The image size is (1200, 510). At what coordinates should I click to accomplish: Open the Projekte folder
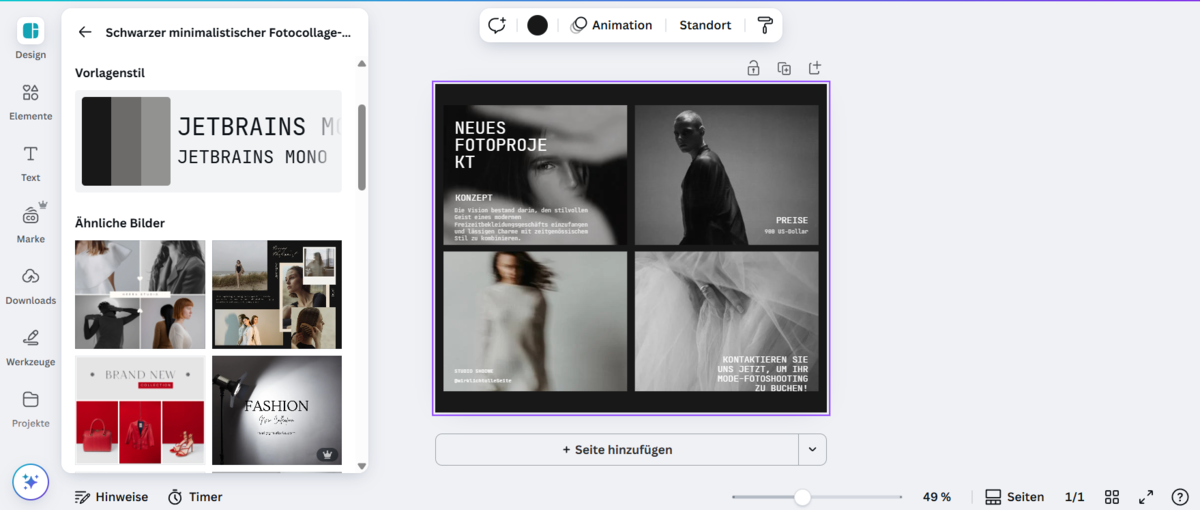tap(30, 400)
